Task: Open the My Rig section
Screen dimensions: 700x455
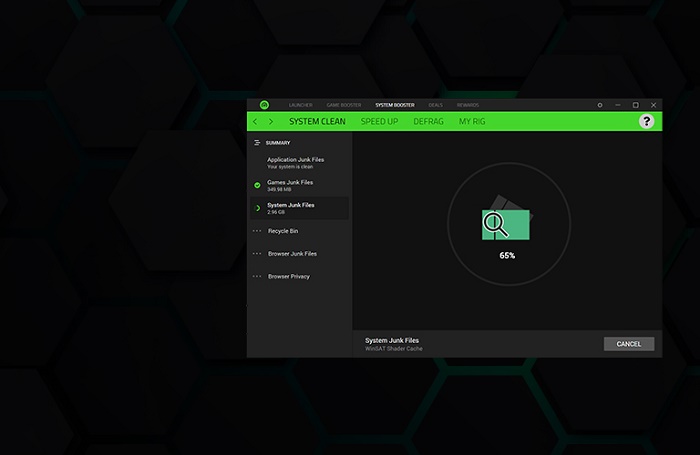Action: [472, 122]
